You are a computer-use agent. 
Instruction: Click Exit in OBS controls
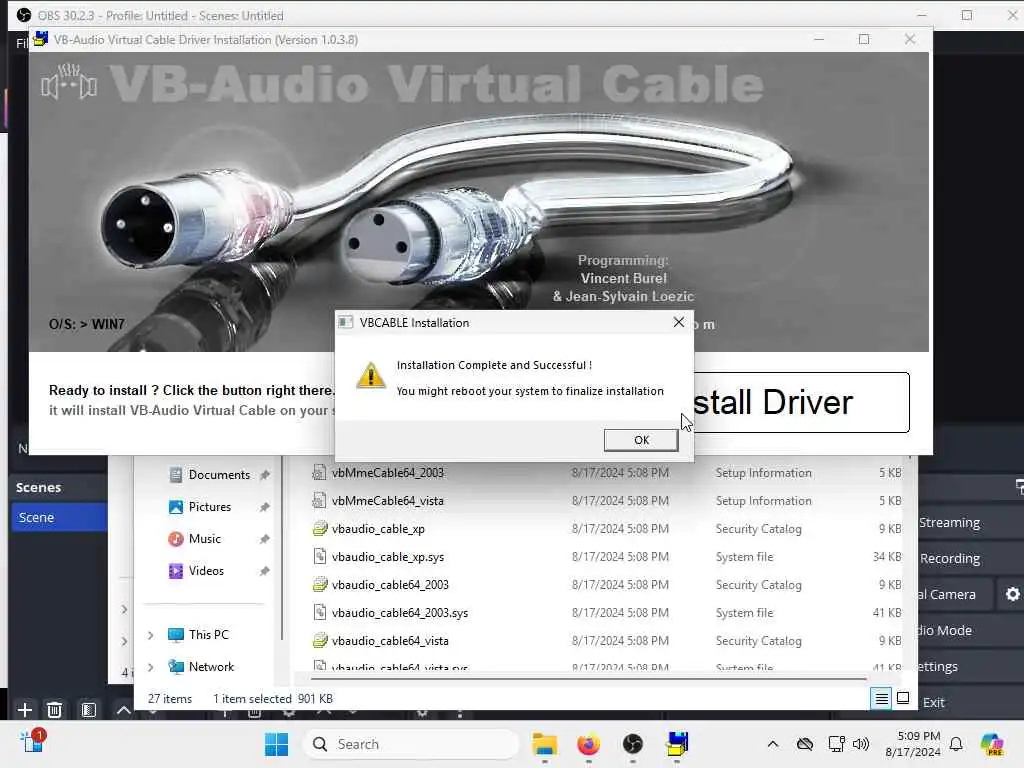click(970, 702)
